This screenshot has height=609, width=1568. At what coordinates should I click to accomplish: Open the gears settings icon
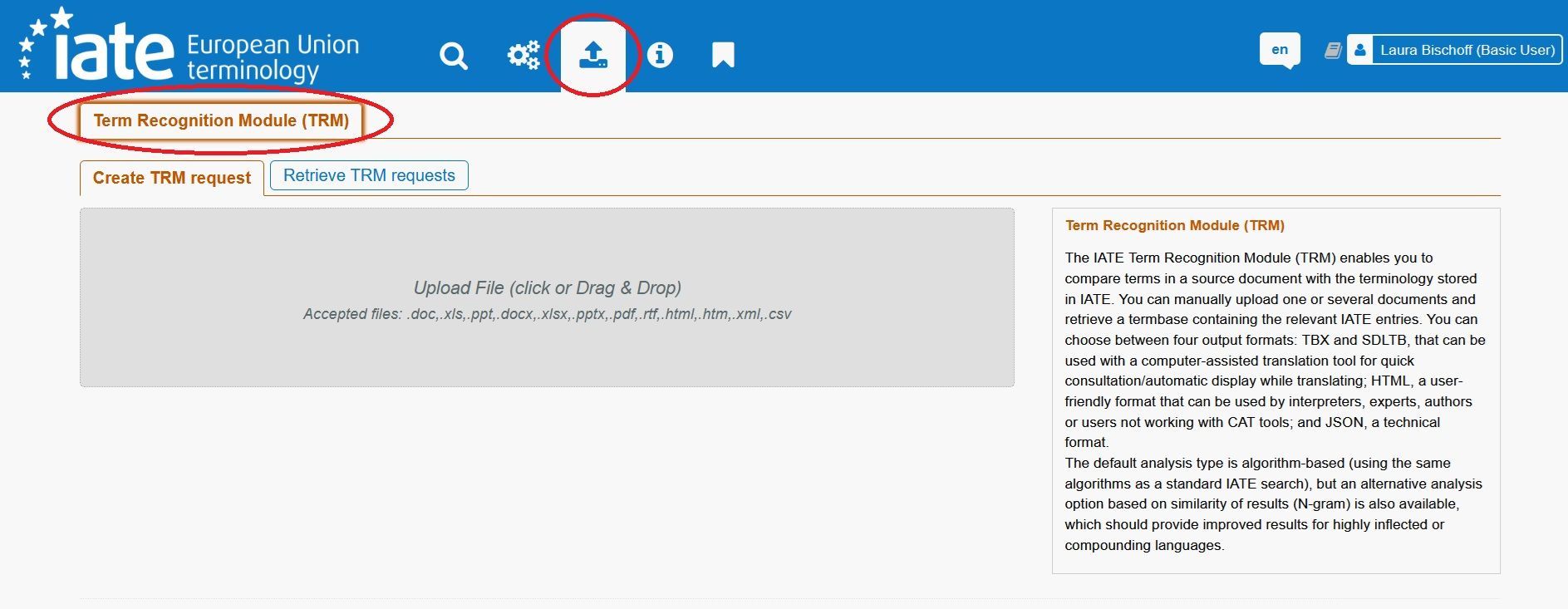(x=523, y=56)
